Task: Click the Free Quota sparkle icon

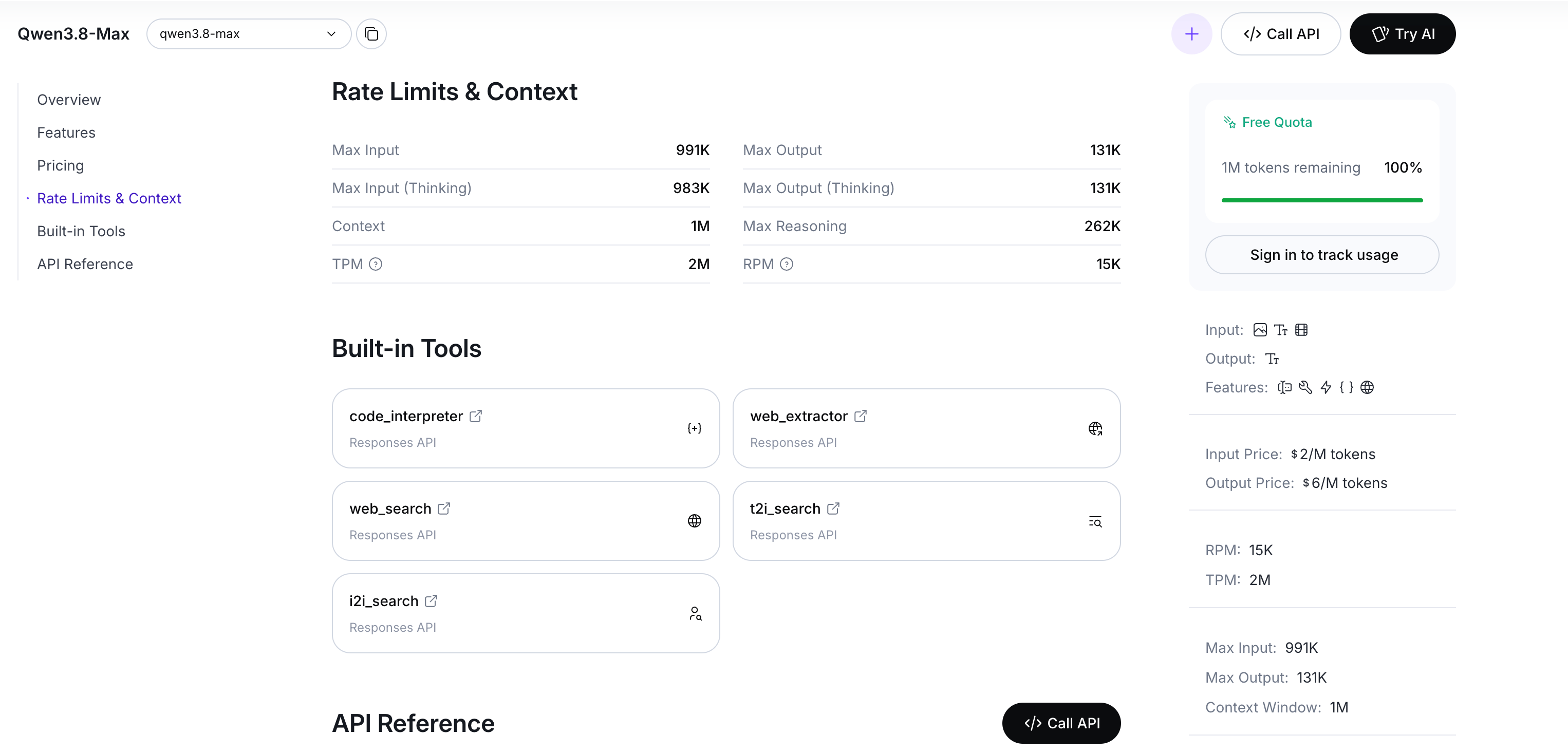Action: (x=1229, y=122)
